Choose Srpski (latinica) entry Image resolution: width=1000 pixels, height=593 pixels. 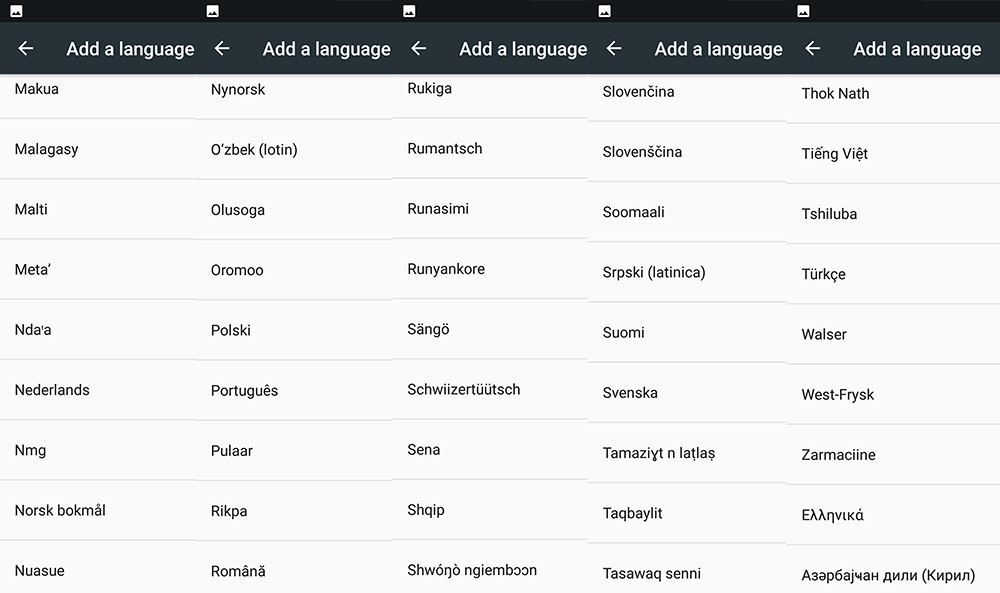[x=654, y=272]
